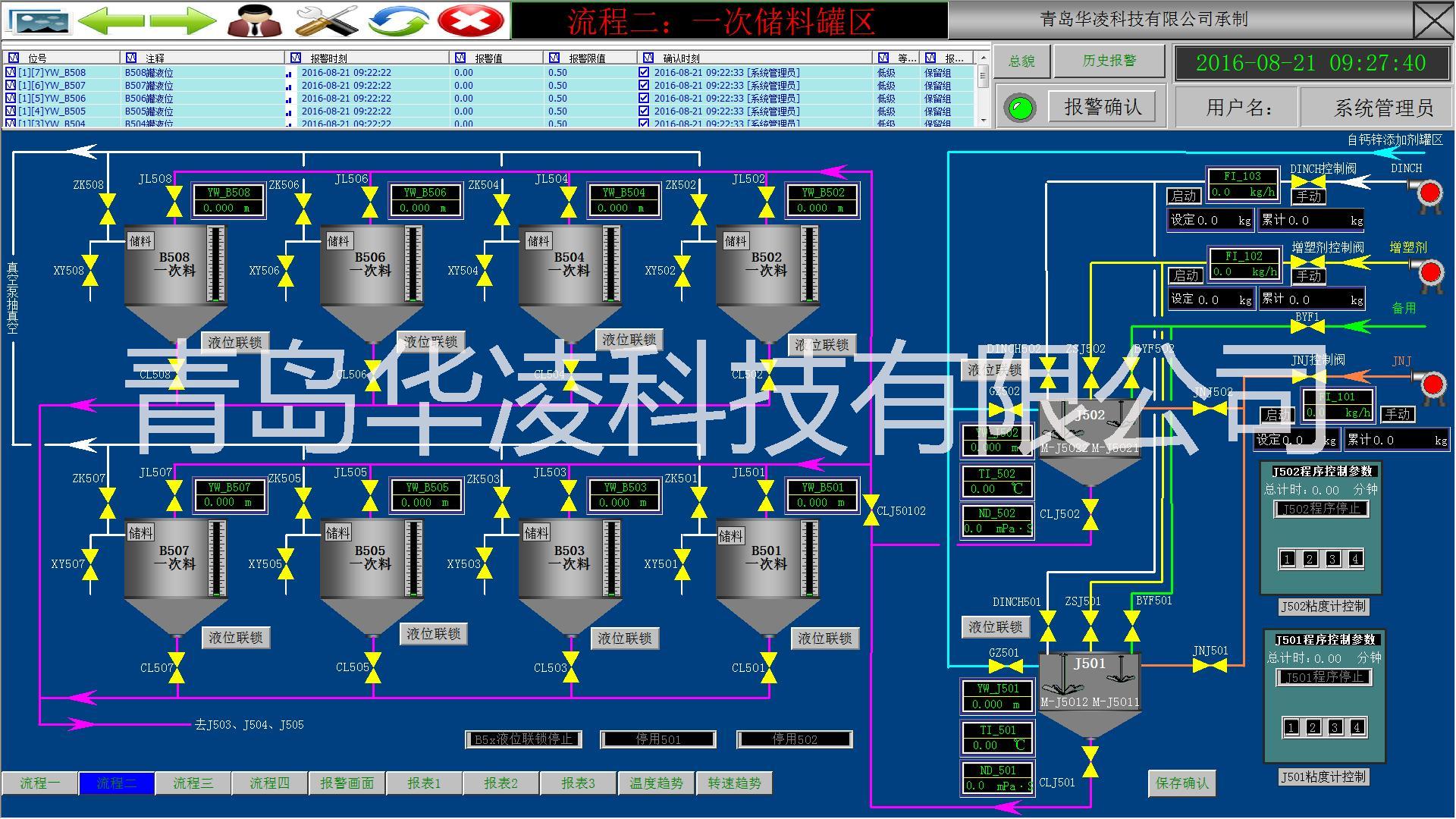
Task: Click the 总貌 button
Action: pyautogui.click(x=1021, y=61)
